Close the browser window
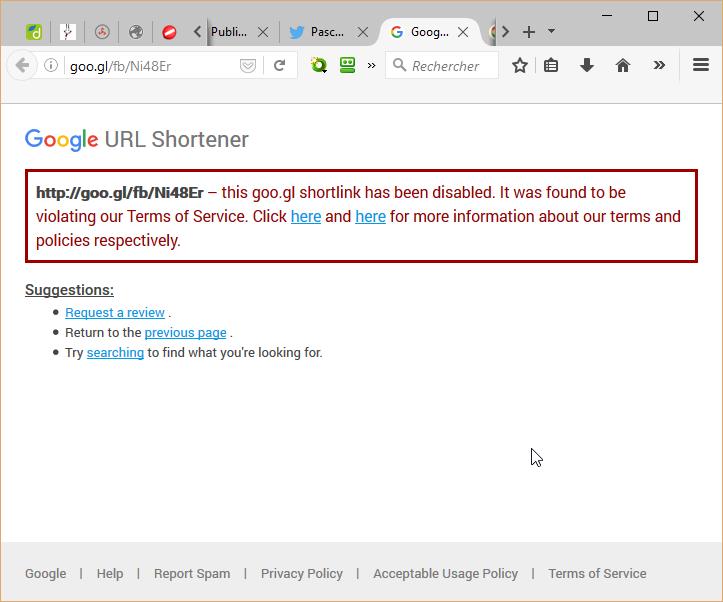Viewport: 723px width, 602px height. 699,16
